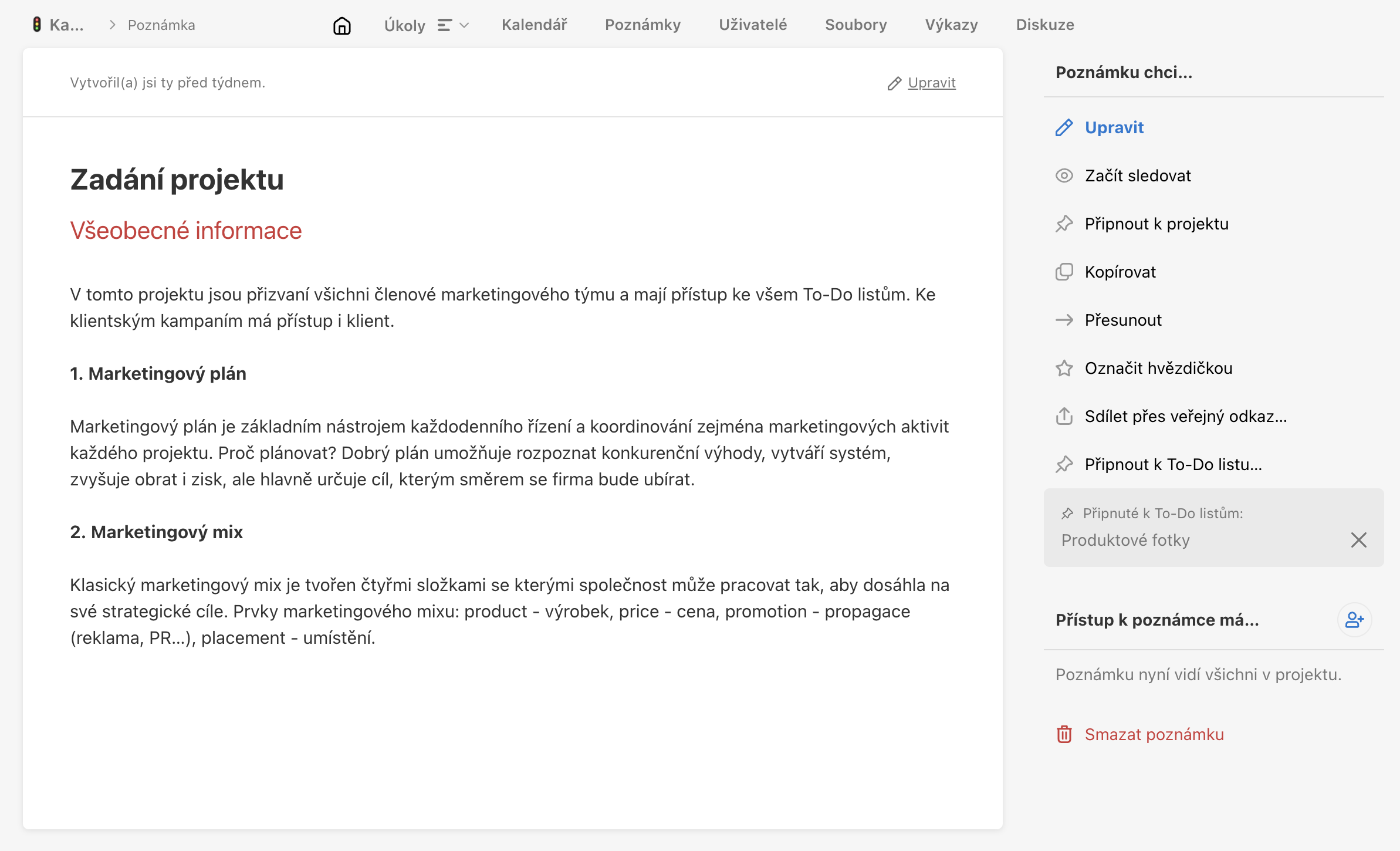1400x851 pixels.
Task: Click the star icon
Action: pos(1064,368)
